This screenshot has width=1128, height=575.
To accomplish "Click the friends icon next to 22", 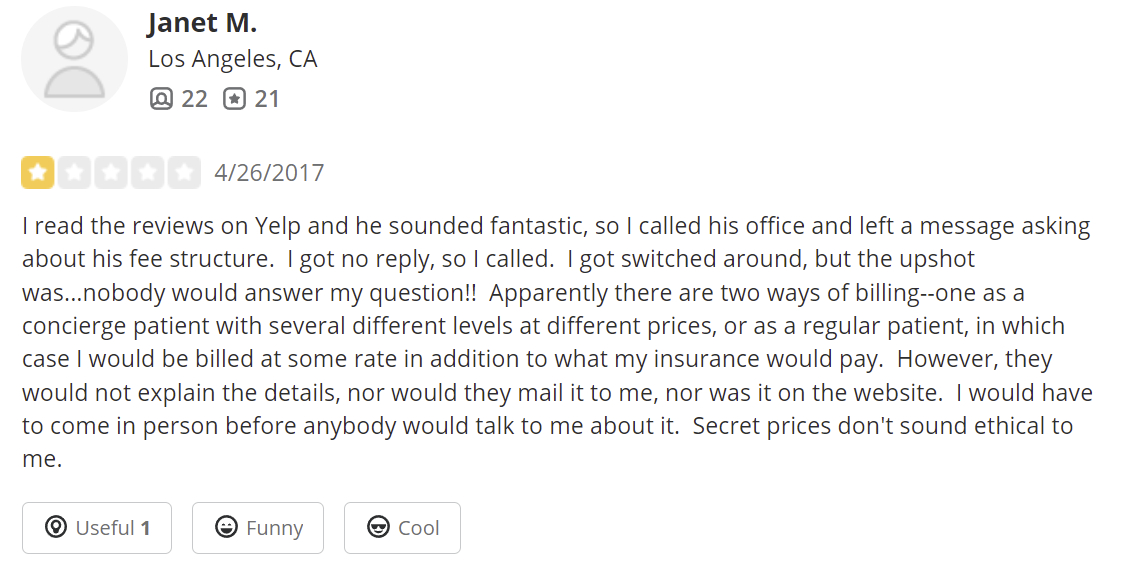I will [160, 99].
